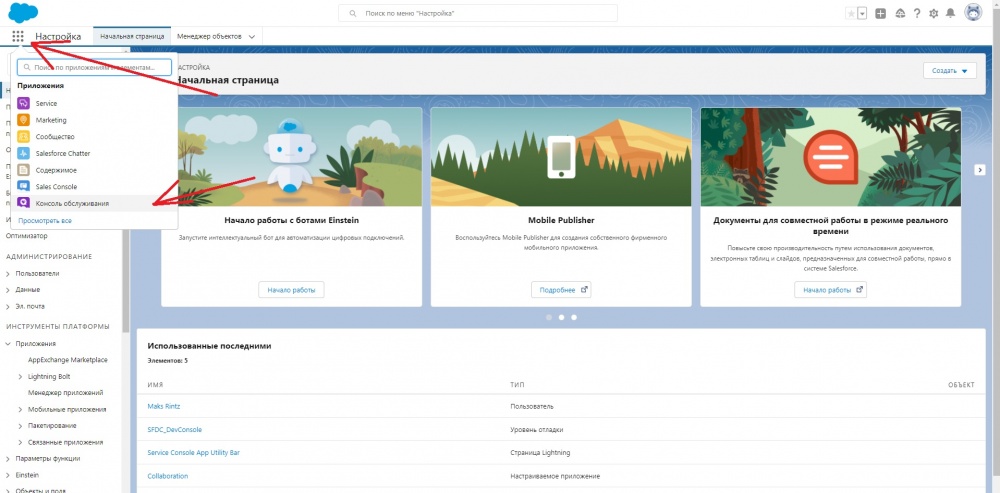Open the App Launcher grid icon
Screen dimensions: 1000x493
18,36
